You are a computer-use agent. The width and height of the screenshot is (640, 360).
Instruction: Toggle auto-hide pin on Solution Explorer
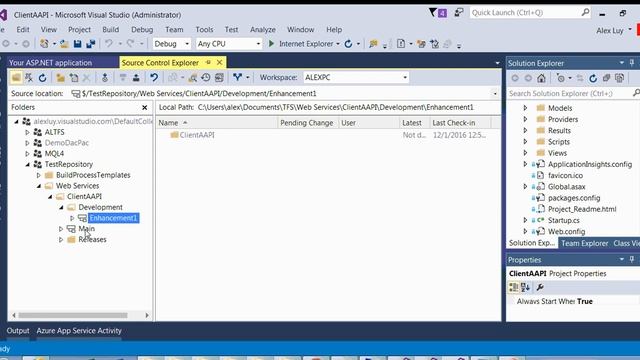pyautogui.click(x=632, y=63)
